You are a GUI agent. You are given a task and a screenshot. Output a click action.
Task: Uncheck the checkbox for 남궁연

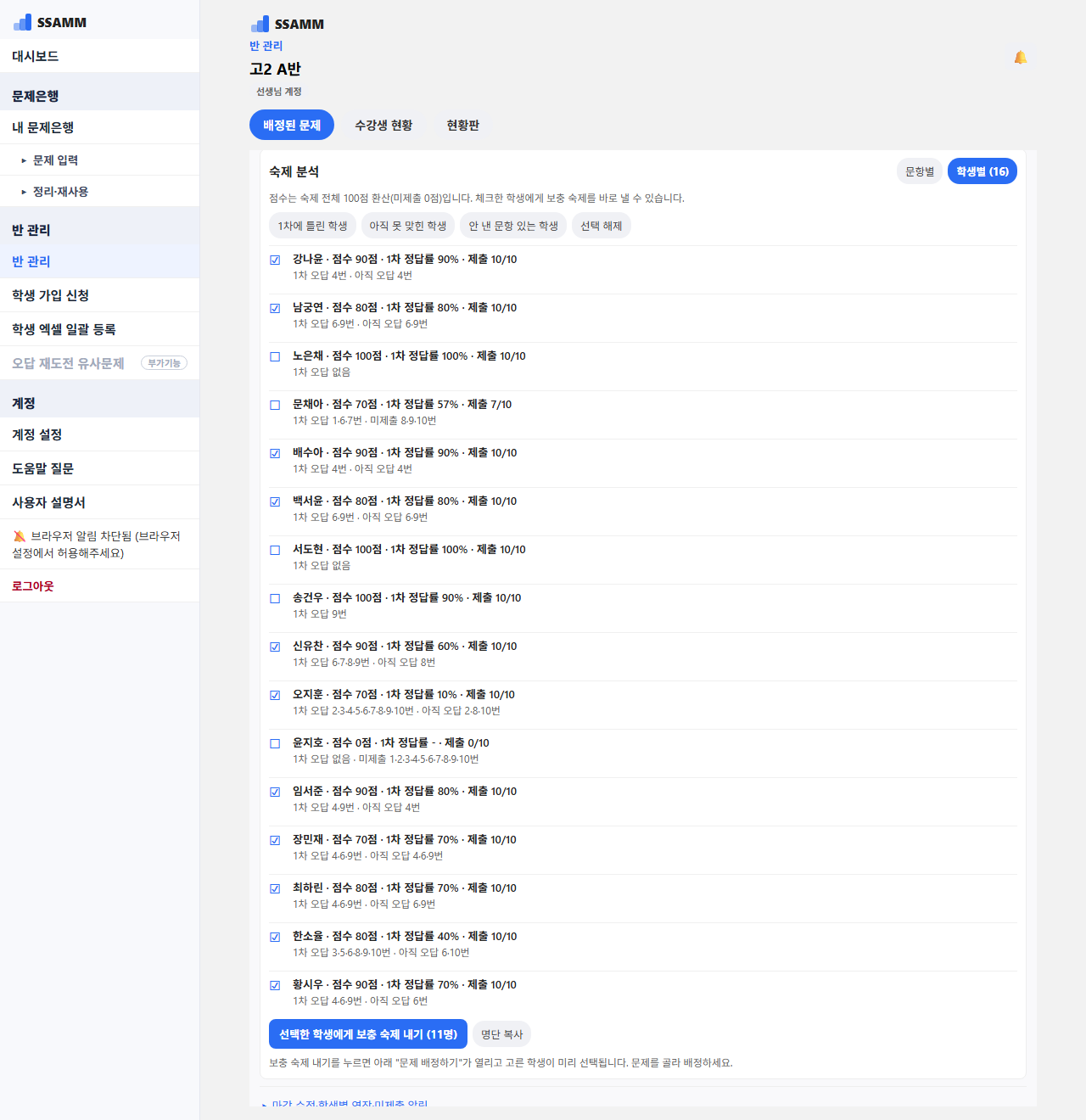point(275,308)
